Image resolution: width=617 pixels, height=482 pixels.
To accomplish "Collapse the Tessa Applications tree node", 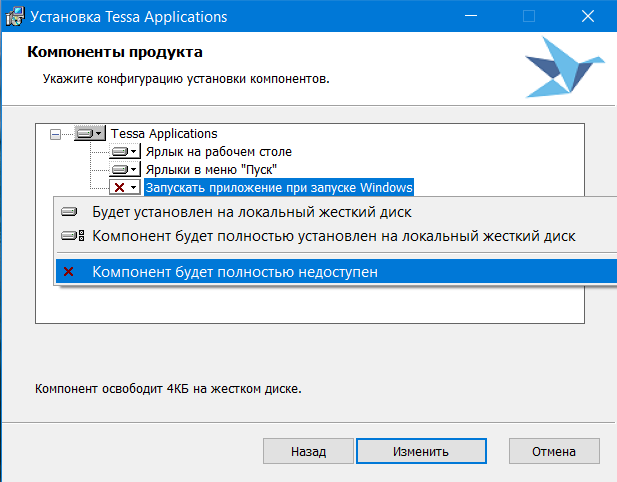I will pyautogui.click(x=55, y=135).
